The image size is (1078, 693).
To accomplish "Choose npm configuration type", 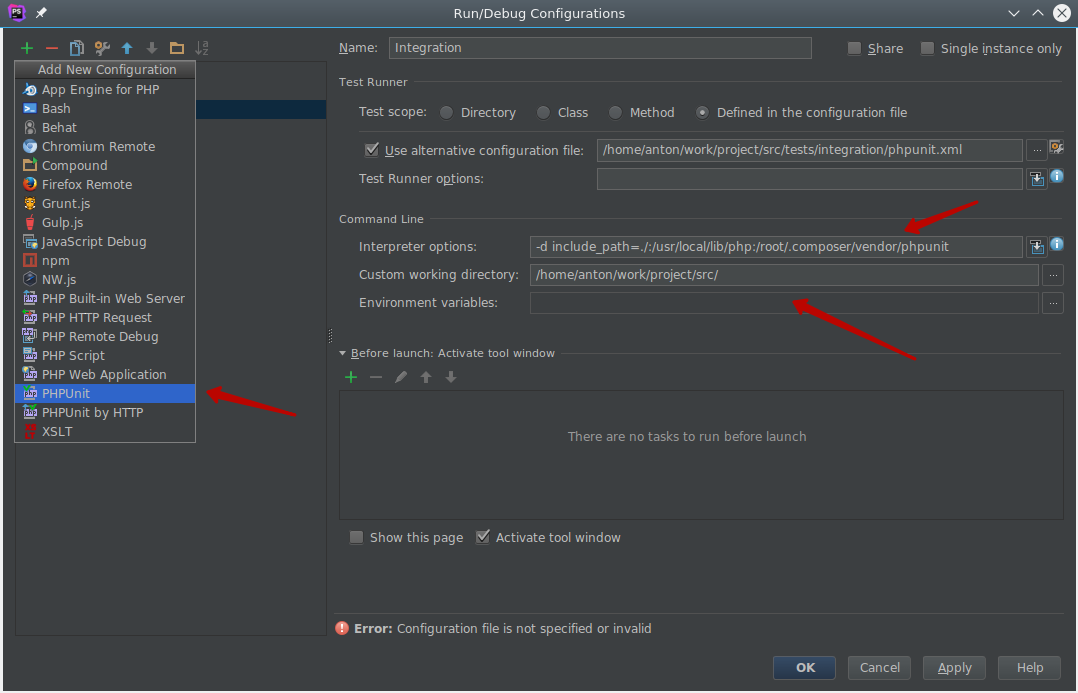I will (105, 261).
